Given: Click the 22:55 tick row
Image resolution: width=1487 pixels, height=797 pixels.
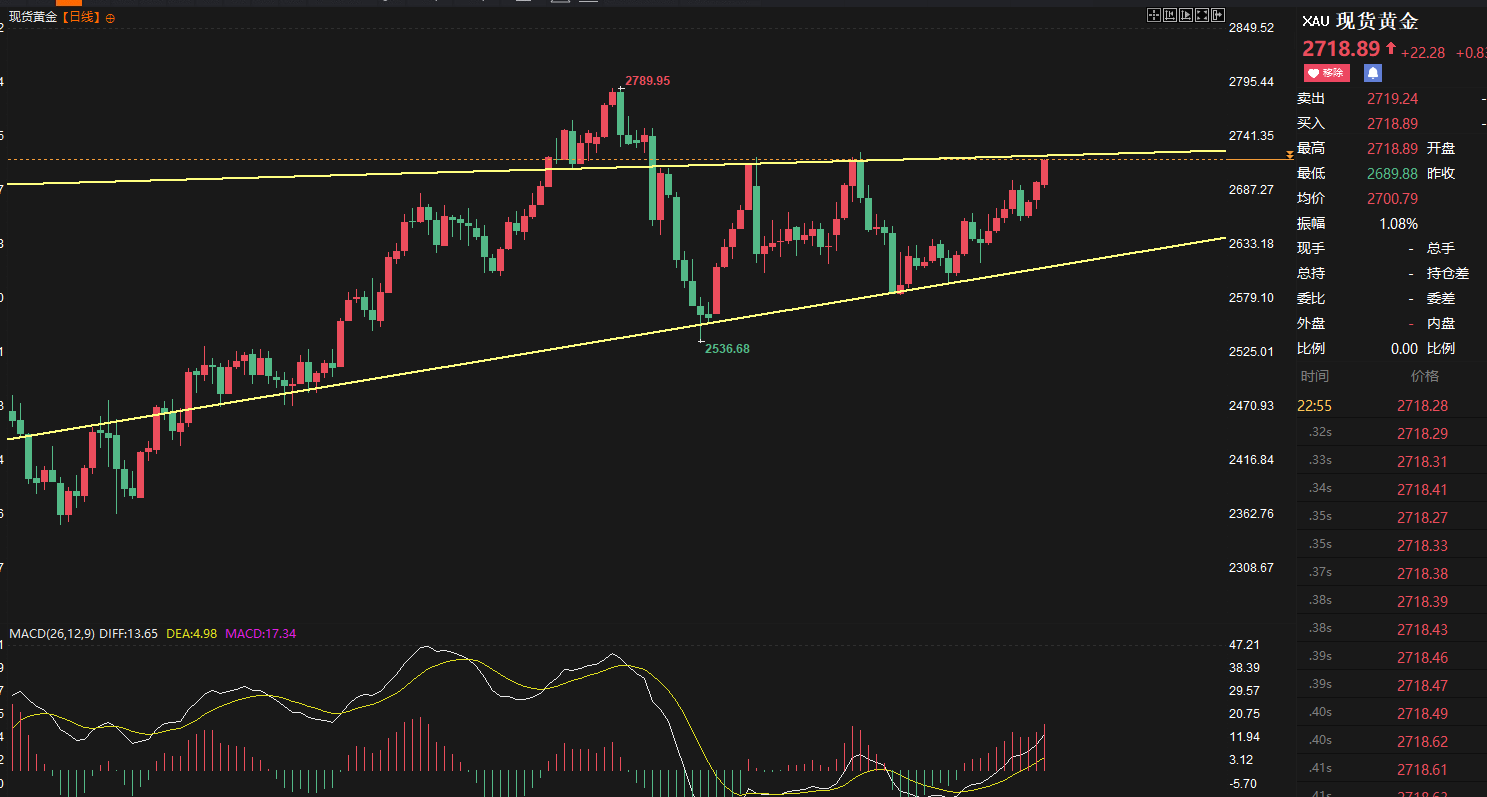Looking at the screenshot, I should pos(1392,406).
